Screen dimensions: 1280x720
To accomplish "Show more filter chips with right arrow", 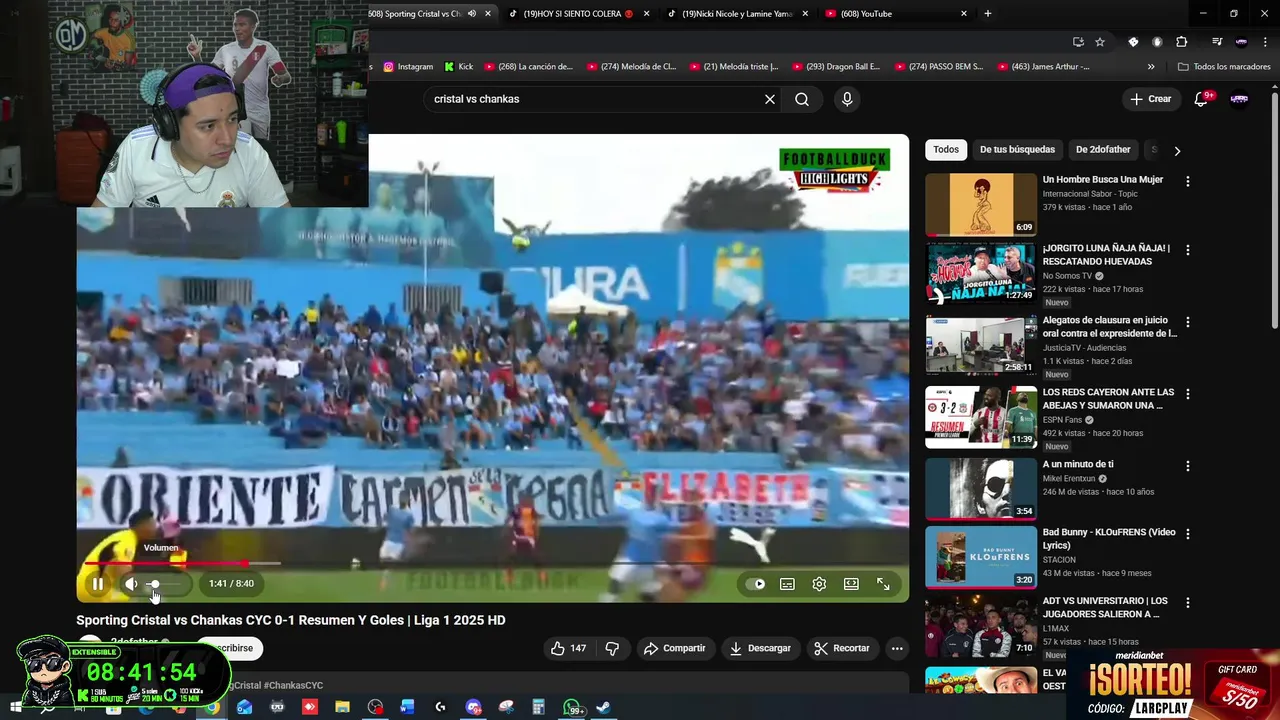I will tap(1177, 150).
